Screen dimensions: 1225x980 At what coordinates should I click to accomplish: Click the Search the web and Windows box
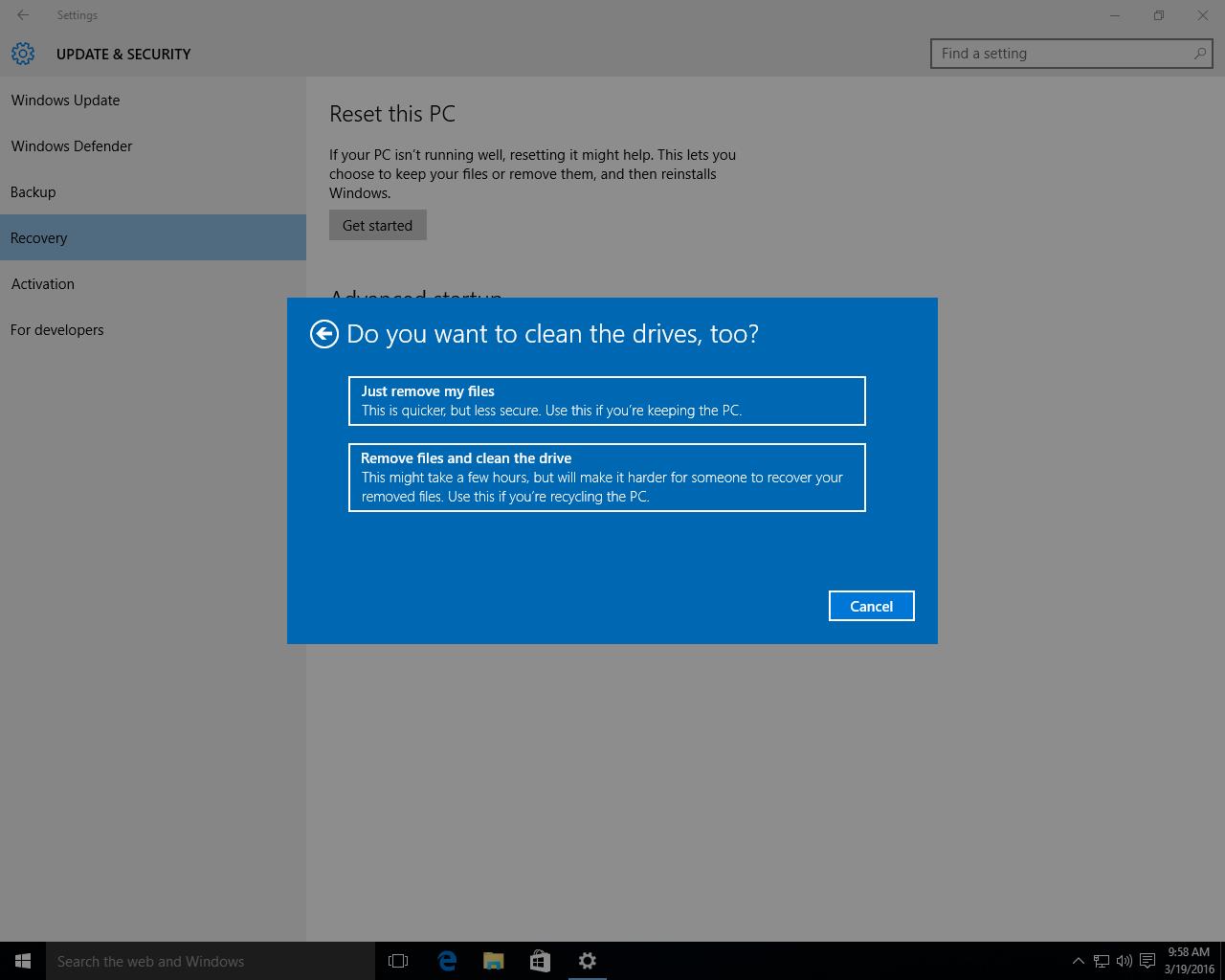211,961
